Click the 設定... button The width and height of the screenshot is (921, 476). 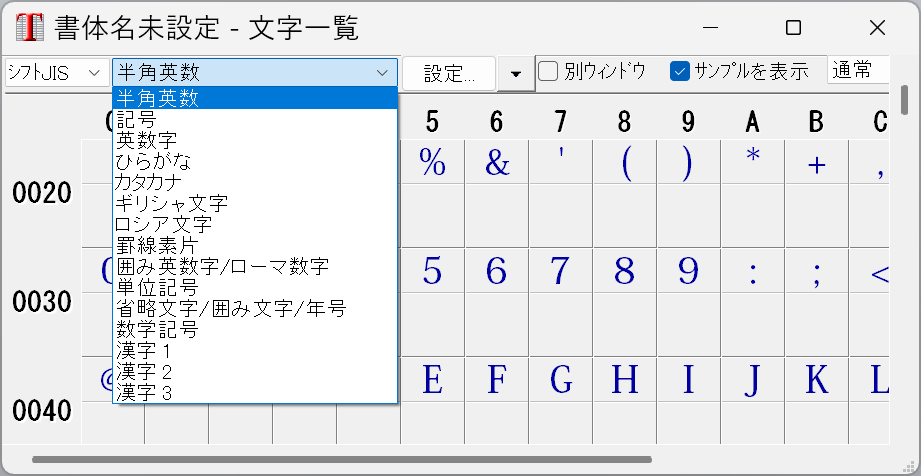(449, 74)
